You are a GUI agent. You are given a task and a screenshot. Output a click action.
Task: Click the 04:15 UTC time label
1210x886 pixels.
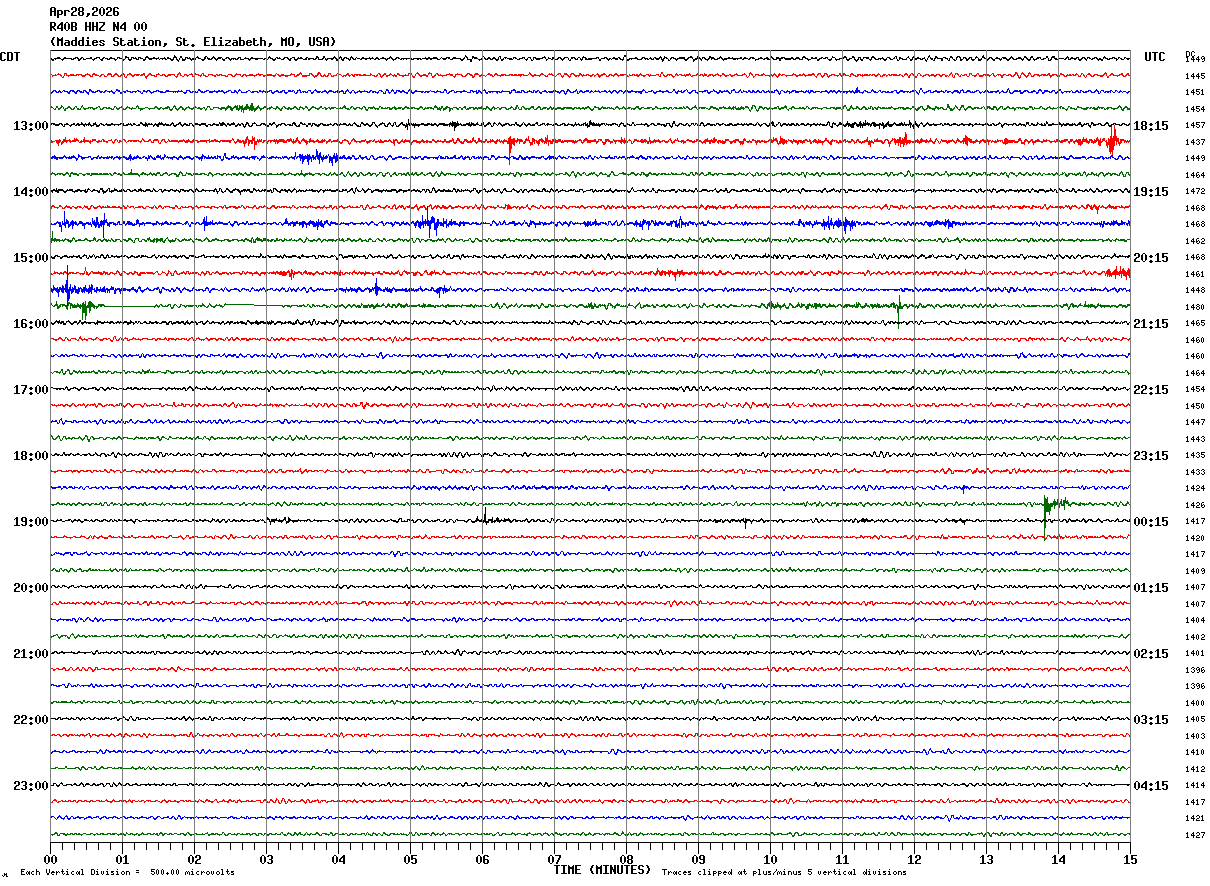(1150, 785)
